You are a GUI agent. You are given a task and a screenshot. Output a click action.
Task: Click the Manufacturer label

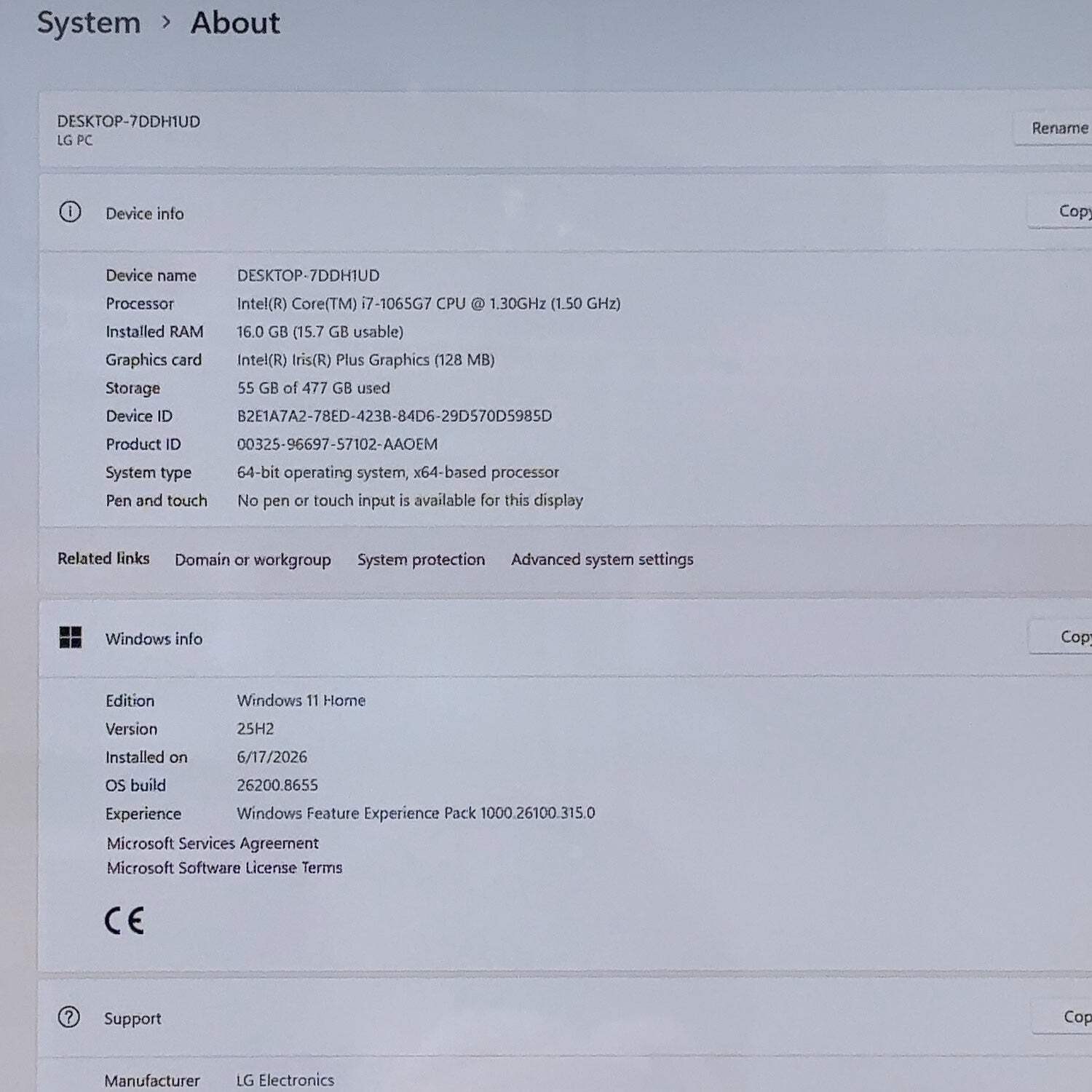pos(152,1080)
